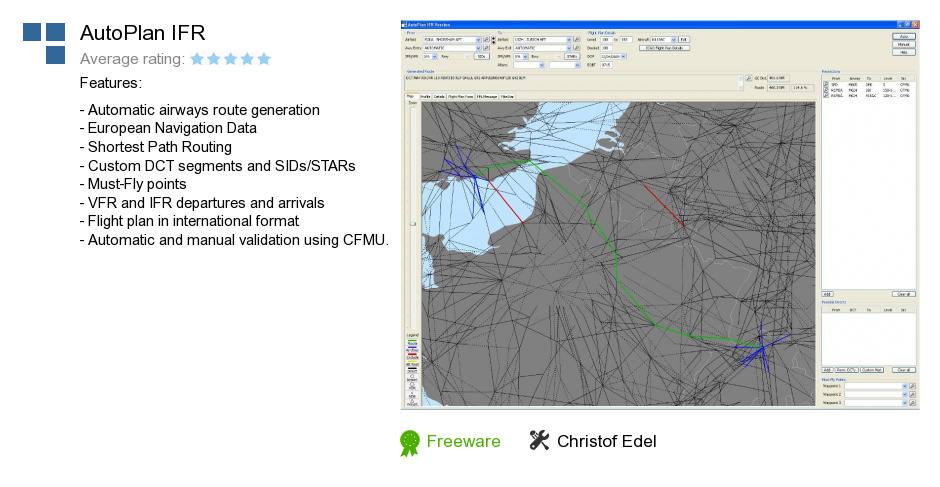The height and width of the screenshot is (487, 940).
Task: Click the second Level 'to' input field
Action: click(x=626, y=40)
